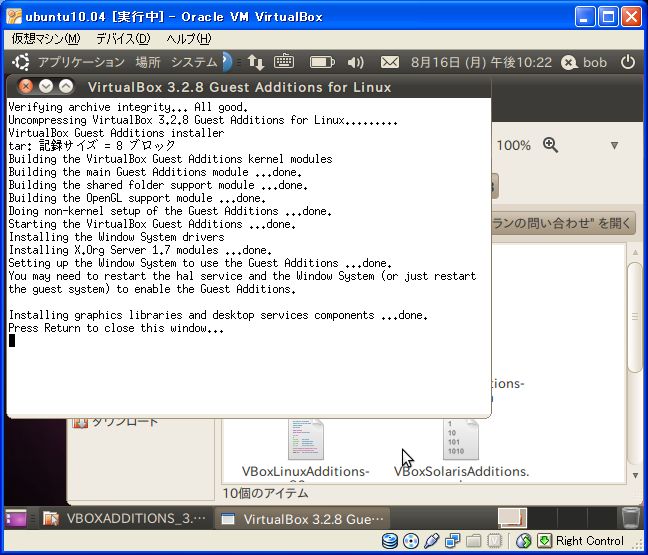Image resolution: width=648 pixels, height=555 pixels.
Task: Click the battery status icon
Action: [x=322, y=62]
